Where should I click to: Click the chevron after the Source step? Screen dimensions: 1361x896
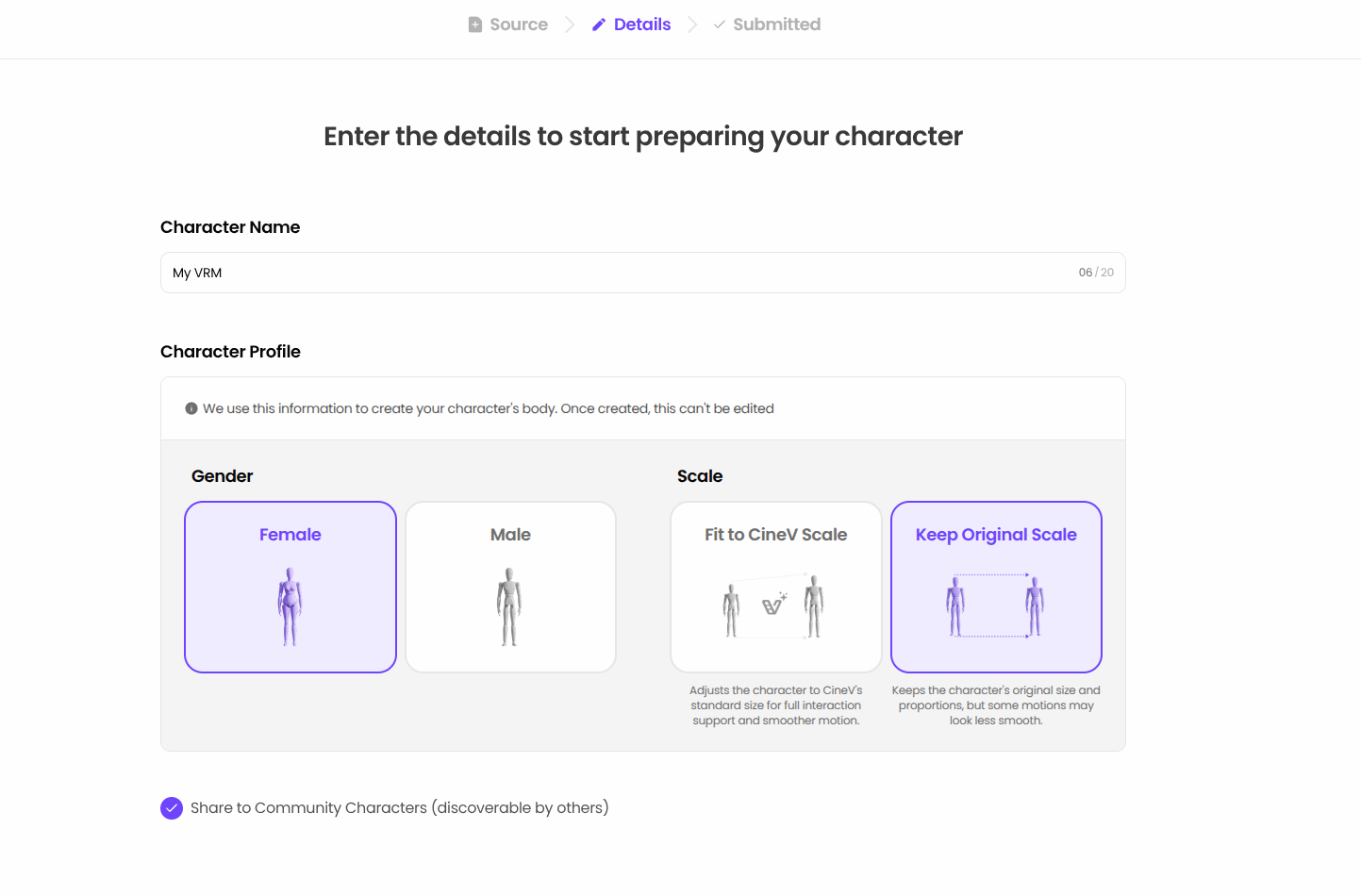click(x=570, y=25)
